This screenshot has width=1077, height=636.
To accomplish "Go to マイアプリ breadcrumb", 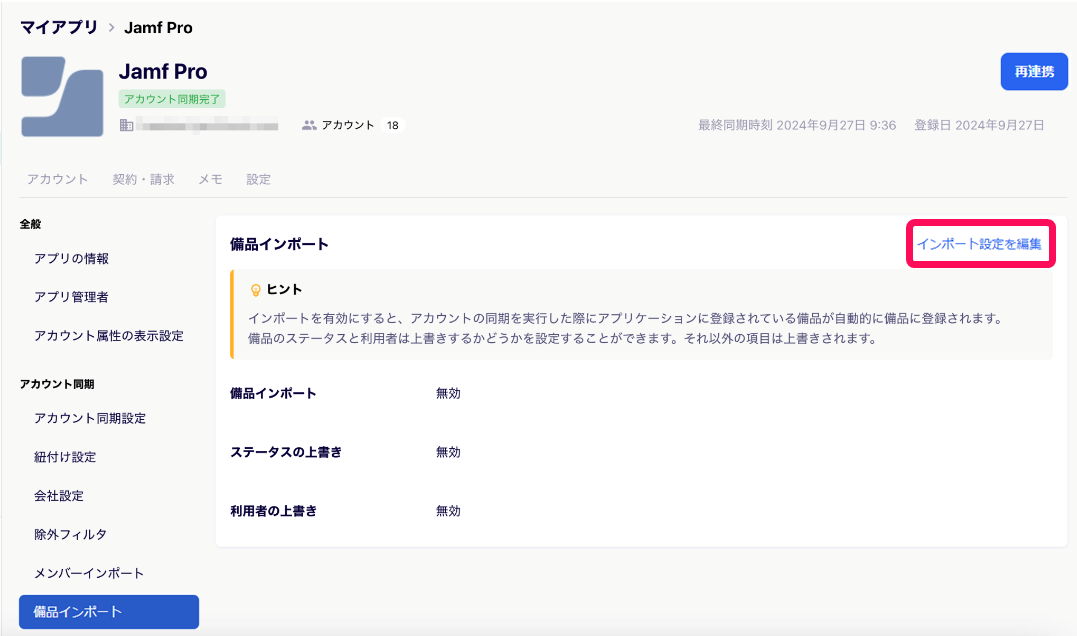I will pyautogui.click(x=59, y=27).
